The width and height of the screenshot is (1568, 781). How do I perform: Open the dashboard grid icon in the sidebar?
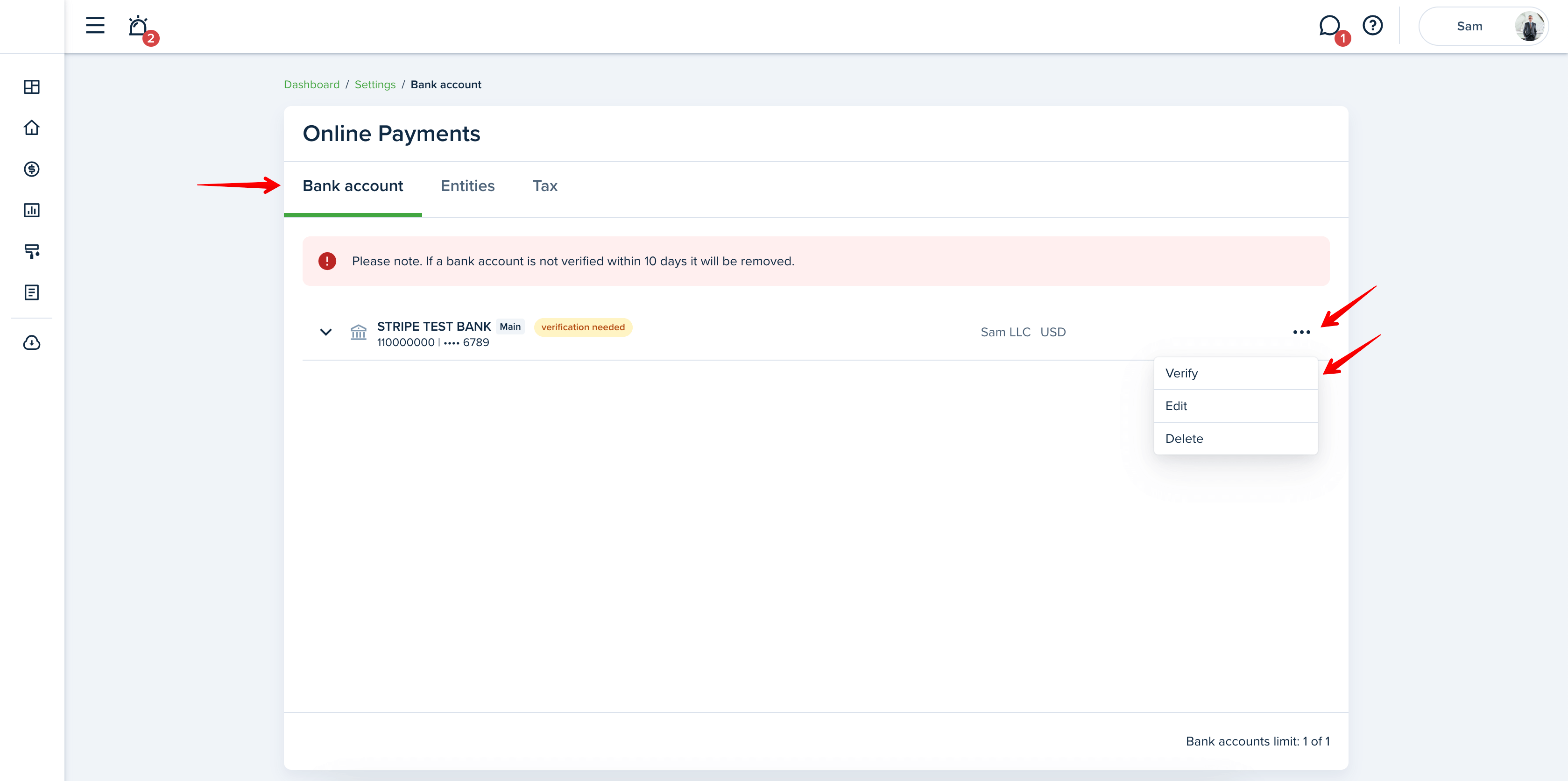click(x=32, y=87)
